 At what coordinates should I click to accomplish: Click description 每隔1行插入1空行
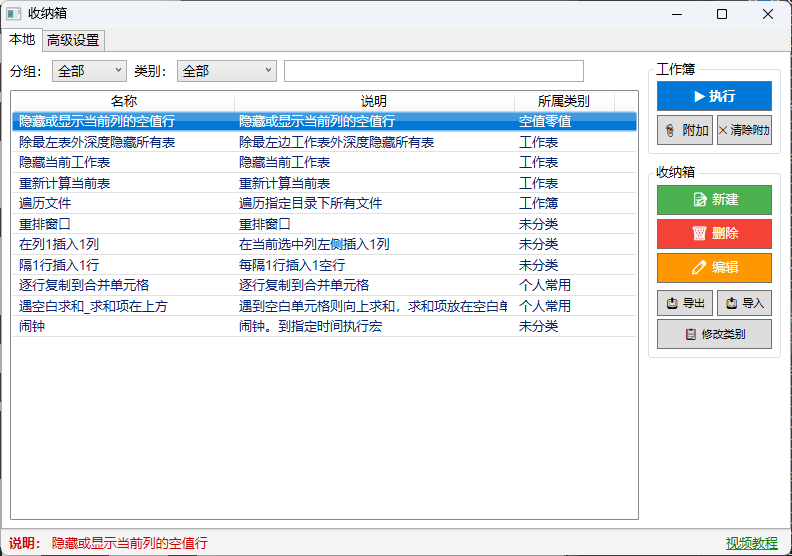[x=292, y=265]
